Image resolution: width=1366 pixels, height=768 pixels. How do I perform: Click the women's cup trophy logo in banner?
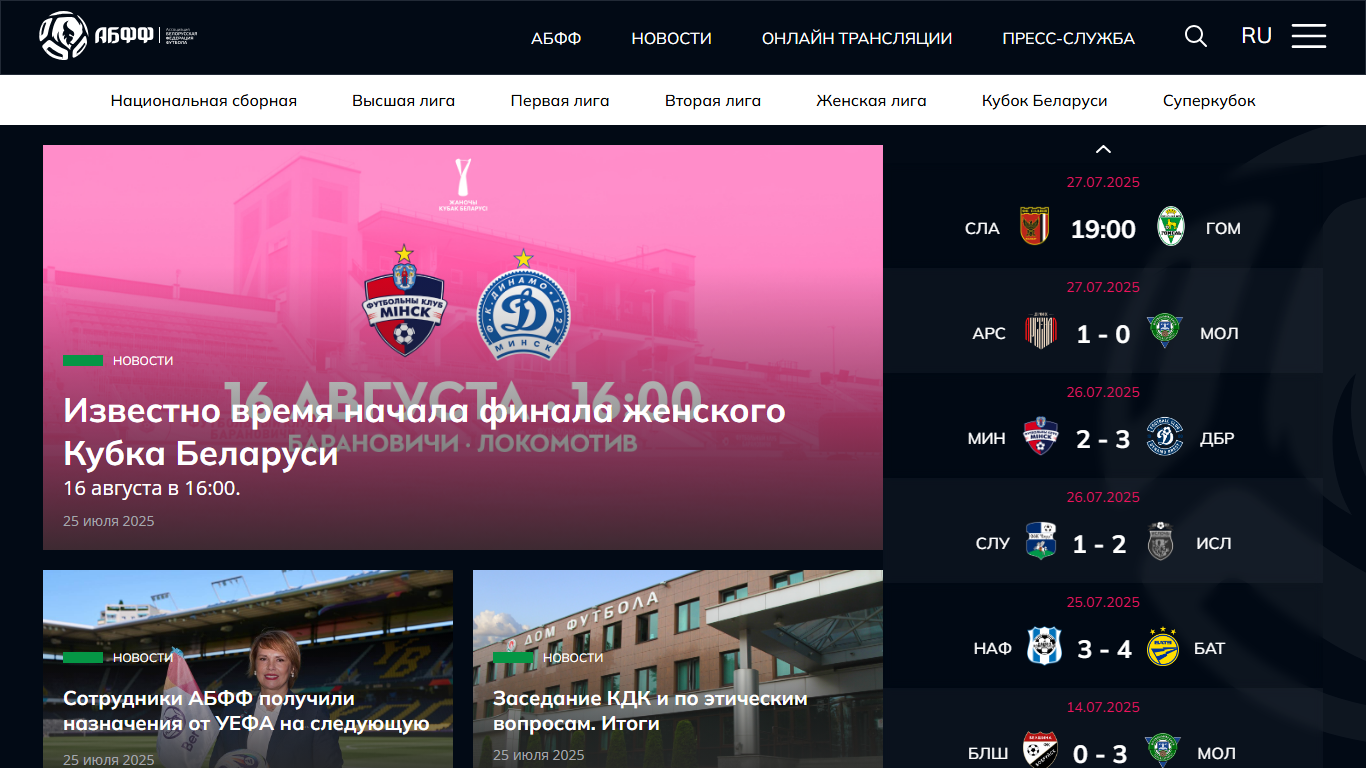point(463,185)
